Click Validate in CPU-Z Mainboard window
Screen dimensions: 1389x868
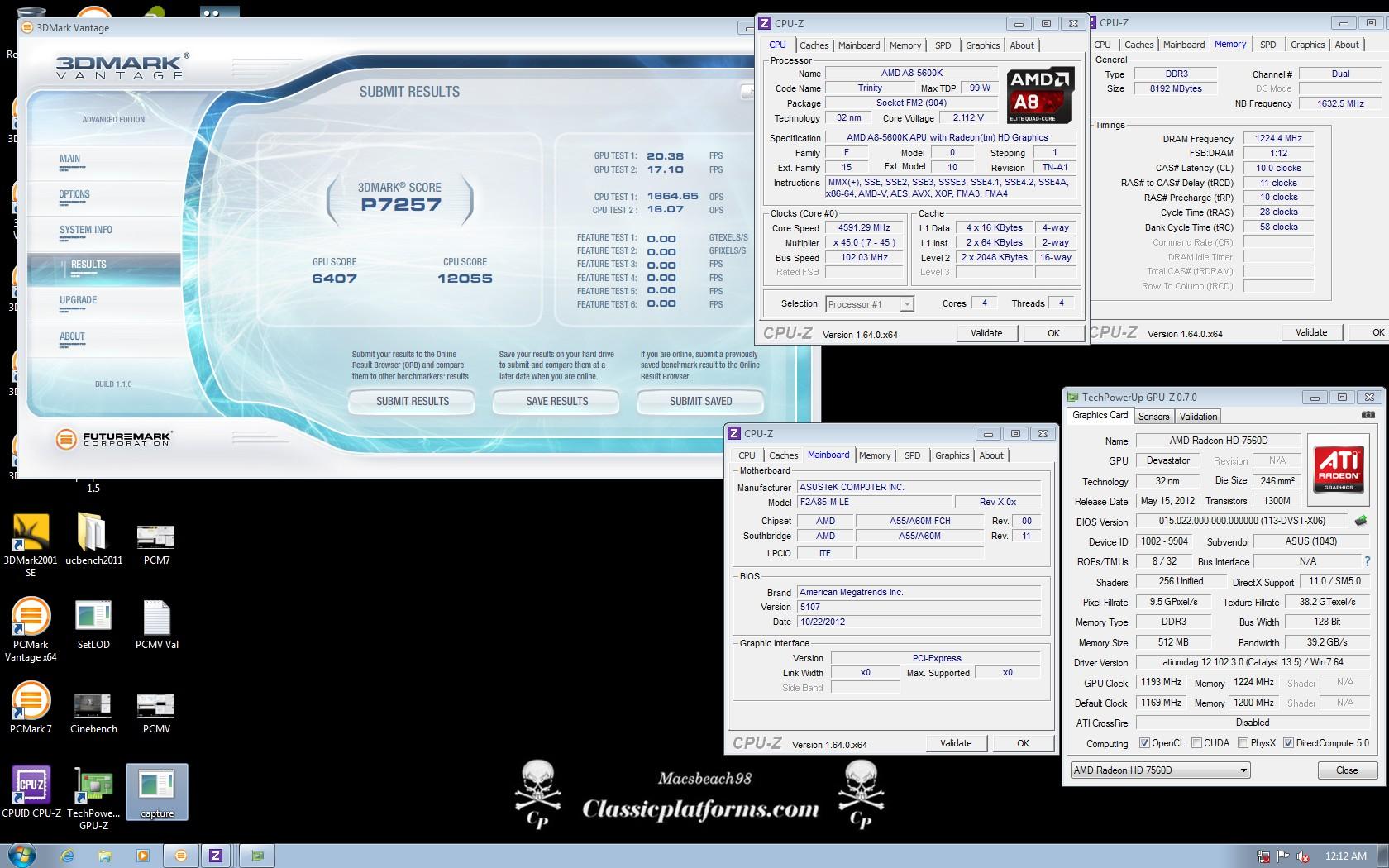click(956, 743)
